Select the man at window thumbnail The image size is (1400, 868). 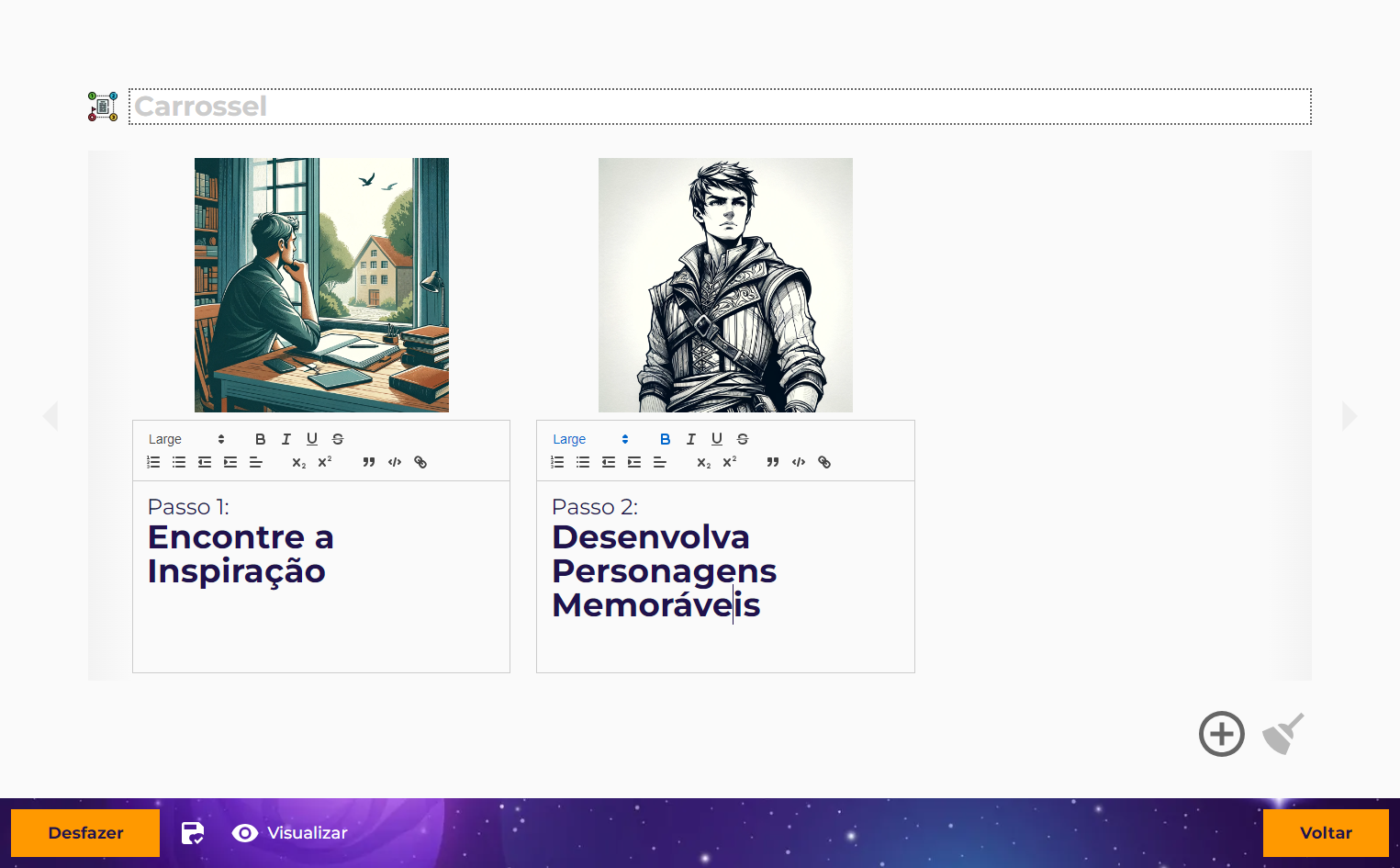[321, 285]
